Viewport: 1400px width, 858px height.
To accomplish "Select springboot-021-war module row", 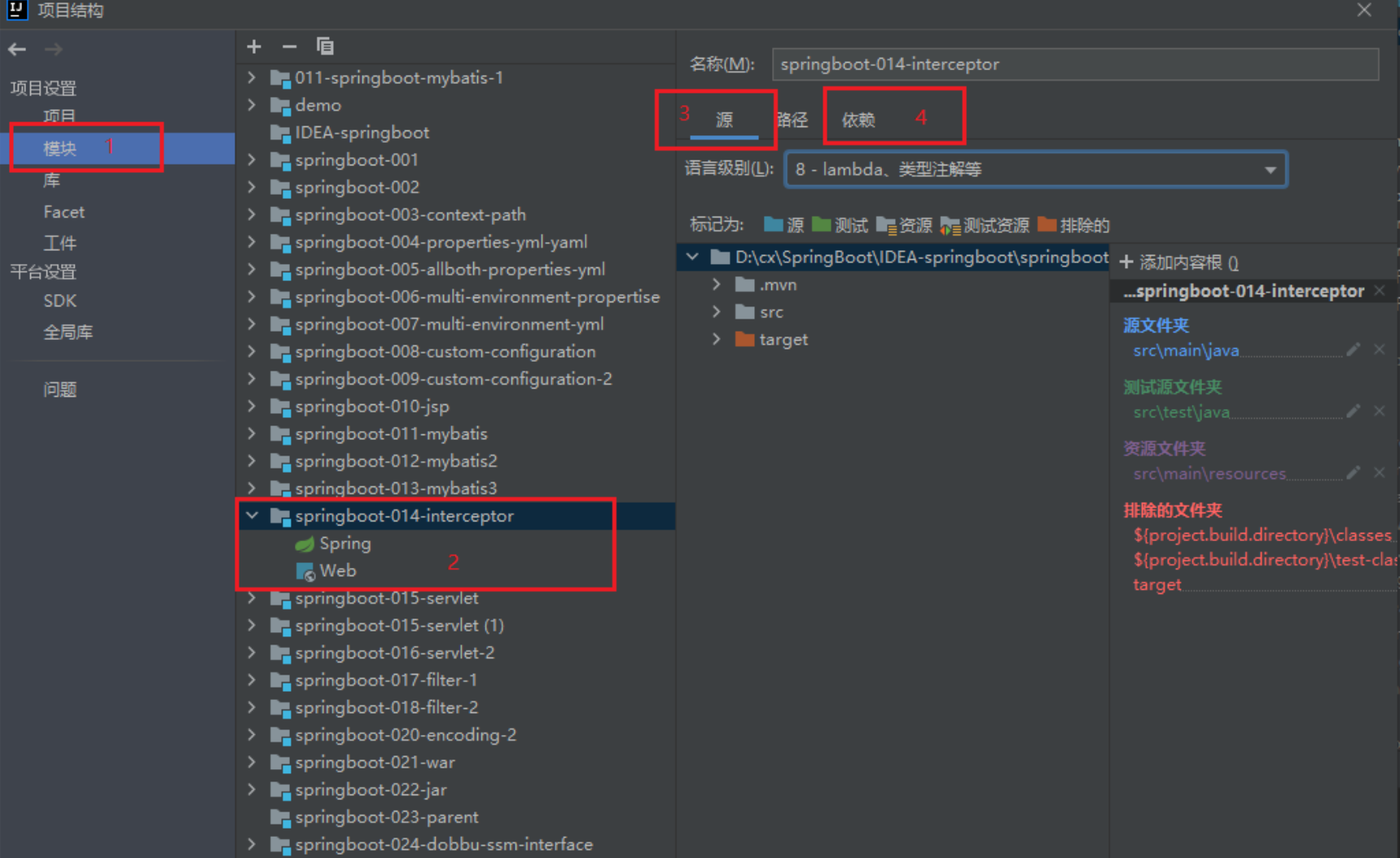I will pos(456,763).
